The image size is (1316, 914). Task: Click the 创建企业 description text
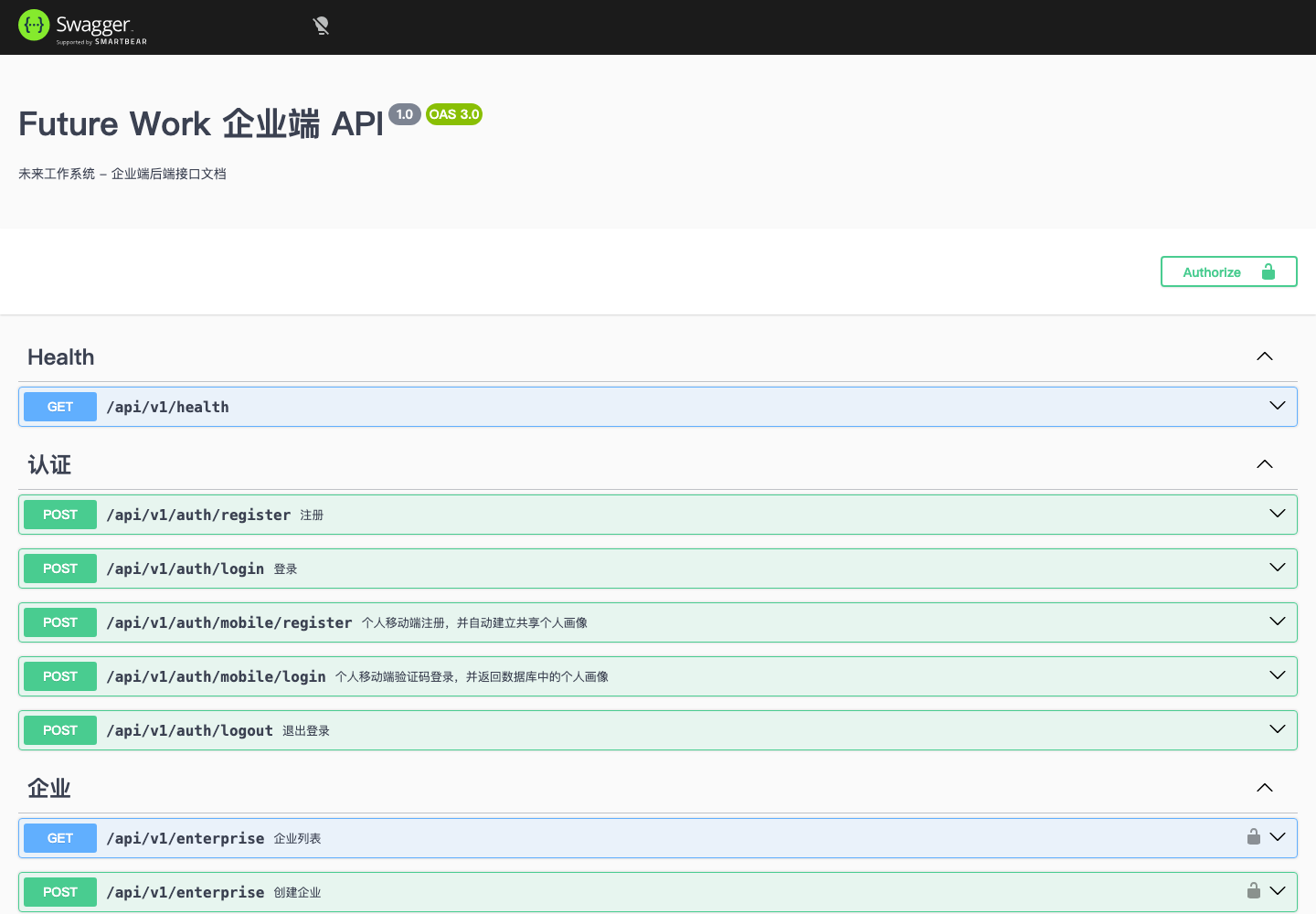298,892
